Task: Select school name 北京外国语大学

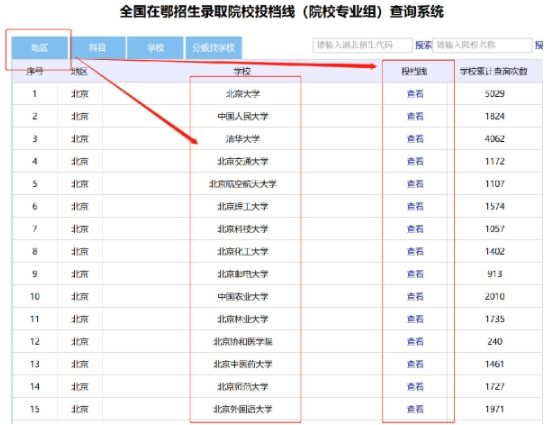Action: click(x=243, y=409)
